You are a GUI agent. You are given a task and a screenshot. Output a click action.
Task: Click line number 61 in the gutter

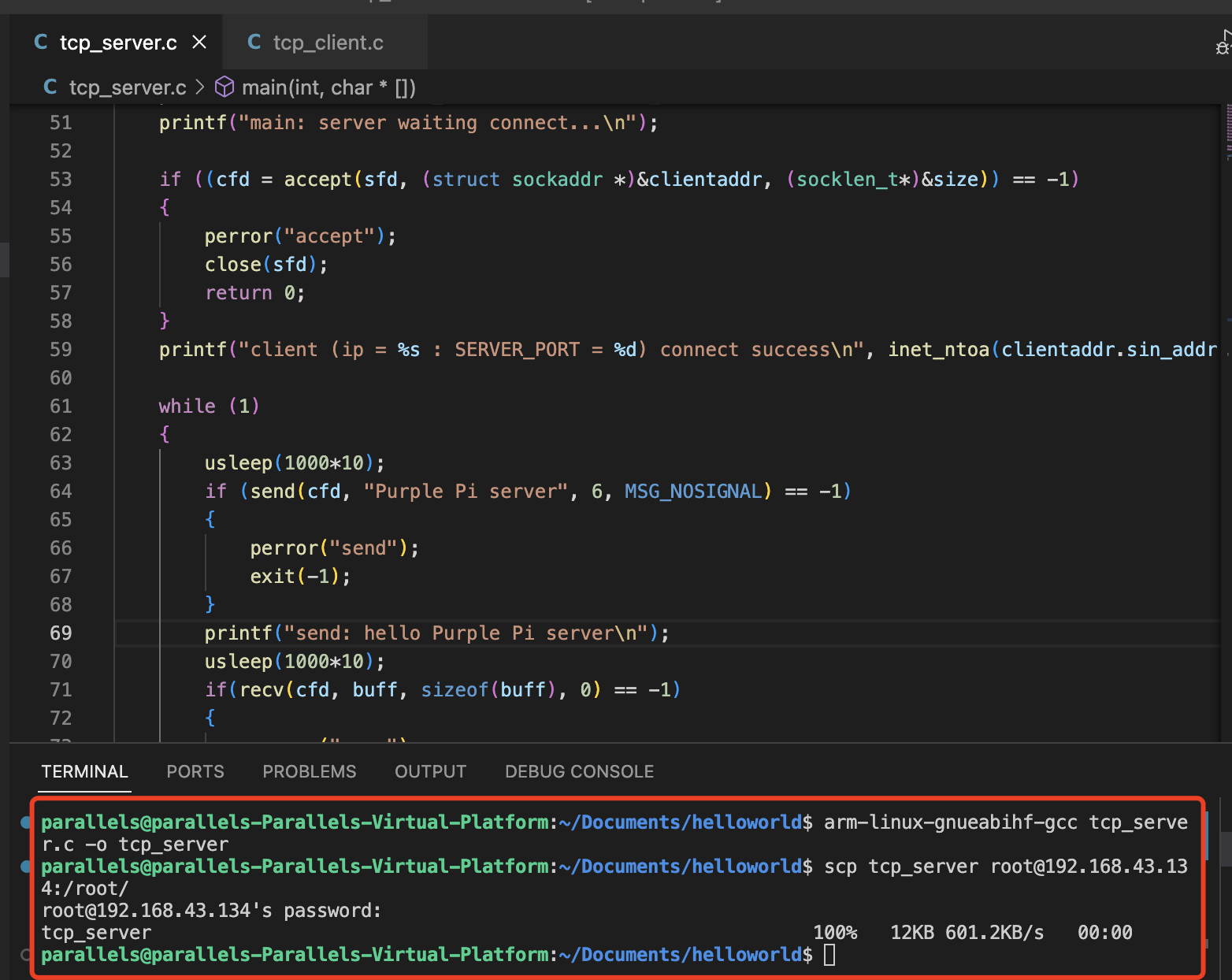click(61, 406)
